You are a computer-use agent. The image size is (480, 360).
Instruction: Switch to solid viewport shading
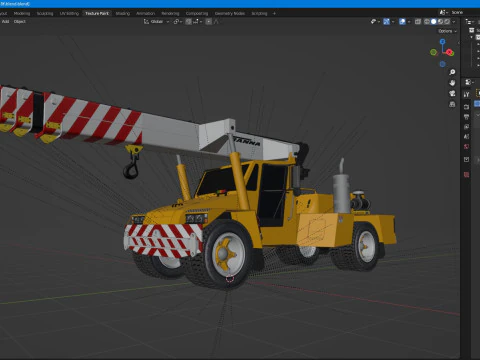click(x=433, y=22)
